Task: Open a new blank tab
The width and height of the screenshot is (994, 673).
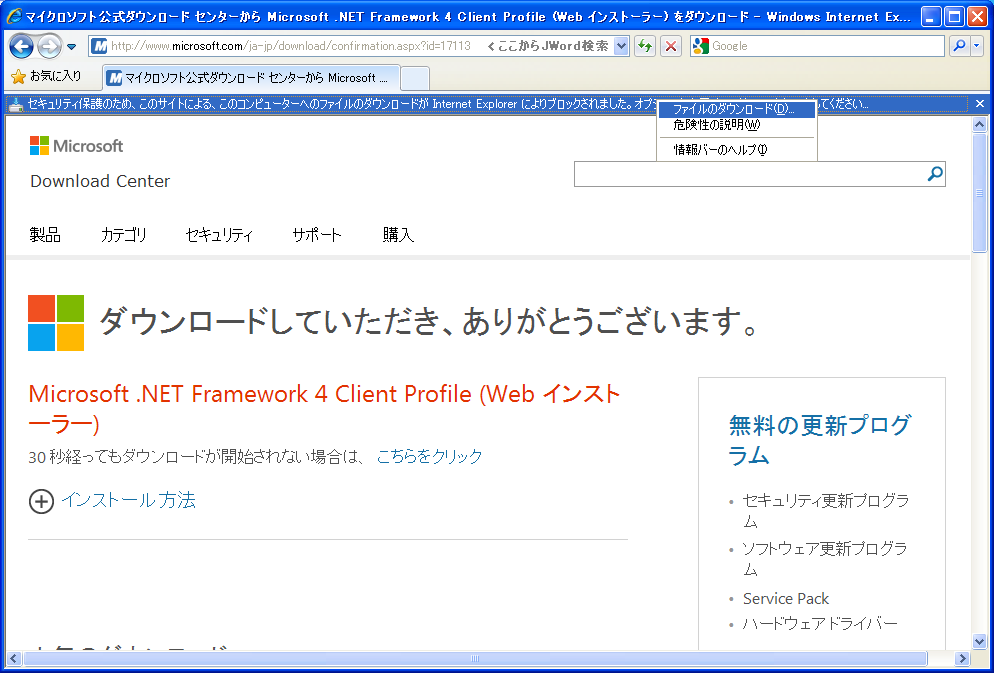Action: (415, 79)
